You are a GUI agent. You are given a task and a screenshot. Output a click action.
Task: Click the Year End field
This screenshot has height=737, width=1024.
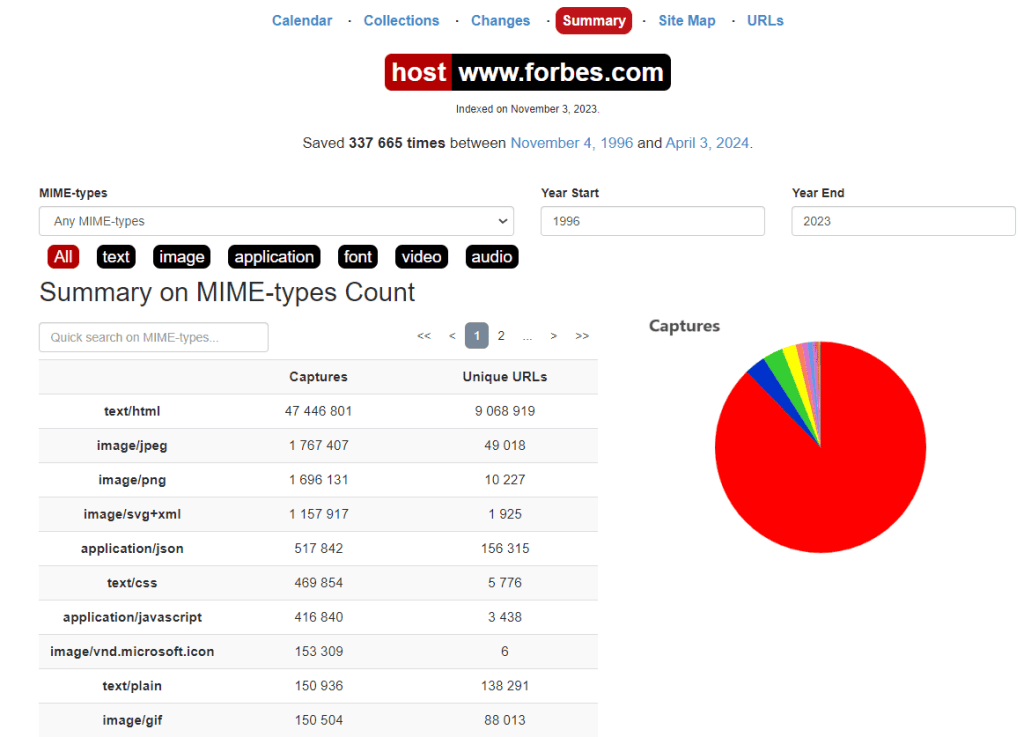(x=903, y=221)
